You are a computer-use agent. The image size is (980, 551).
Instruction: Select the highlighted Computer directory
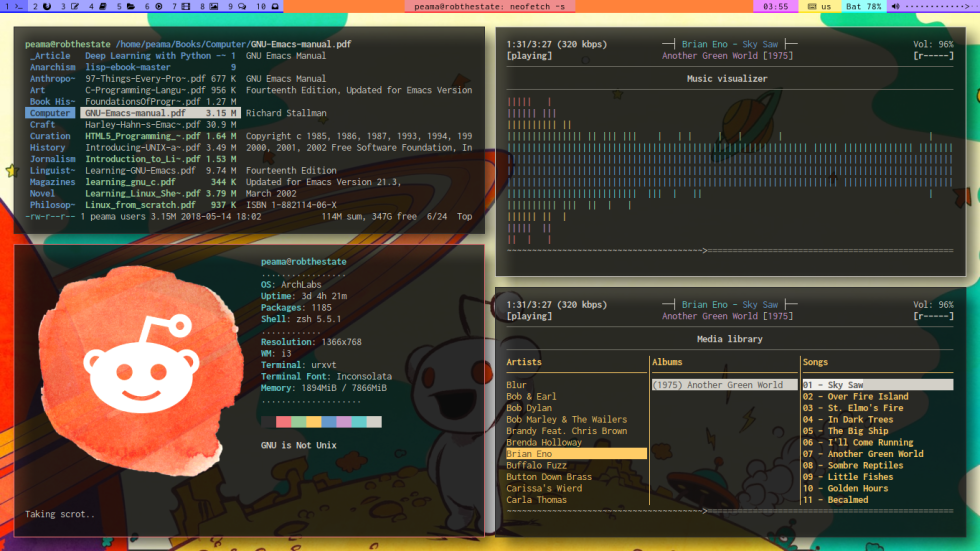pyautogui.click(x=50, y=113)
